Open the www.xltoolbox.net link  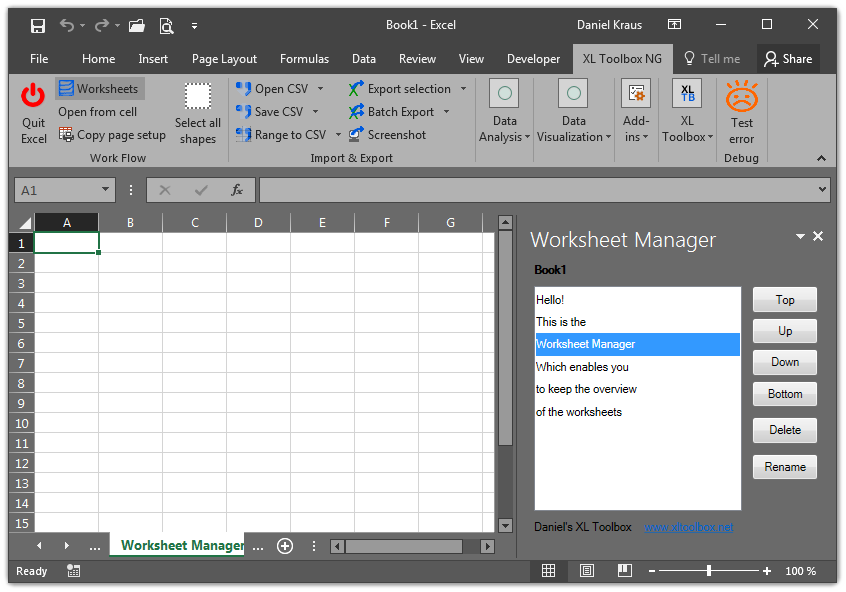point(688,527)
